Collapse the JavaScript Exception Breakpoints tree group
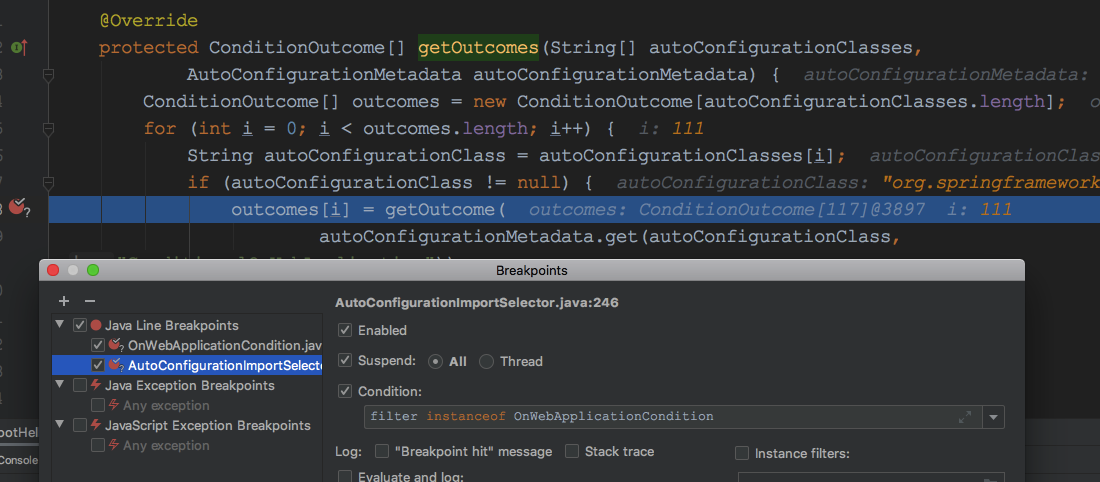 coord(60,425)
